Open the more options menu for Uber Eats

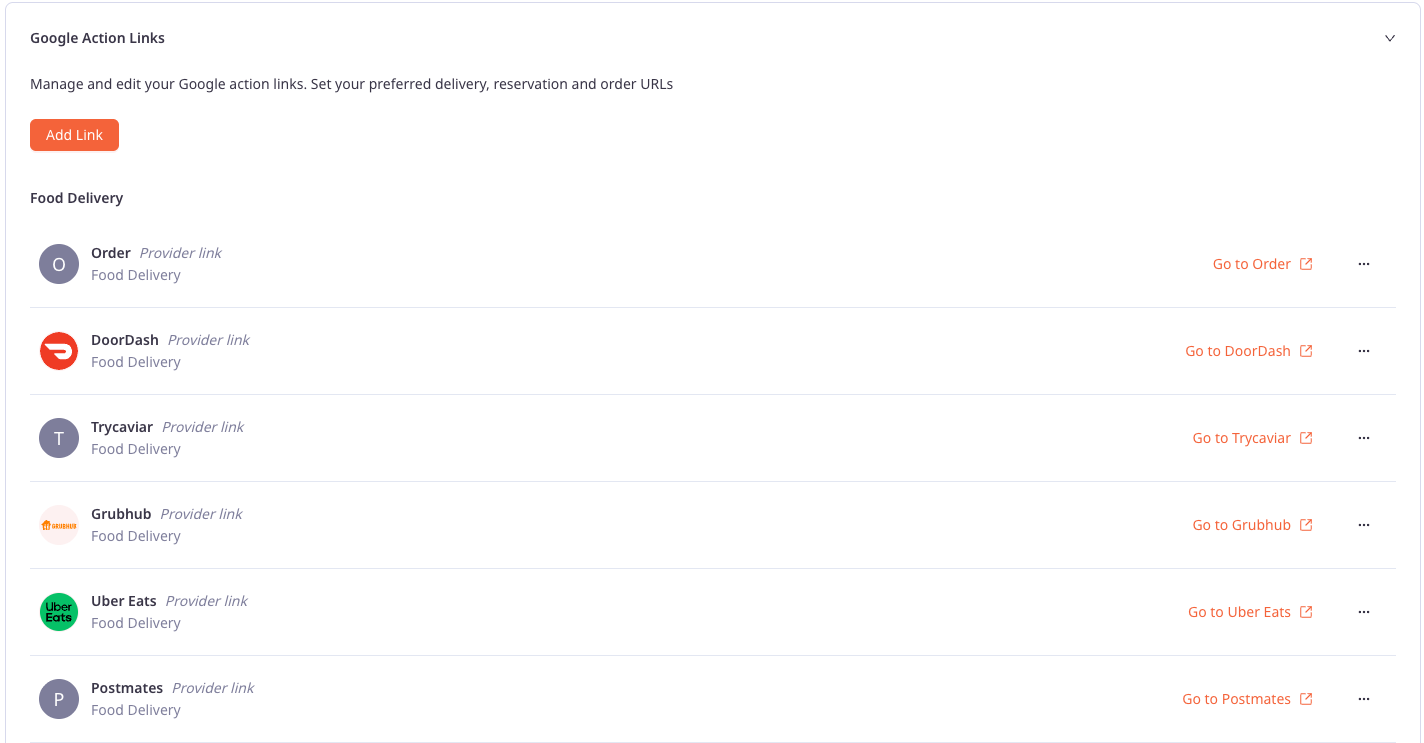tap(1364, 612)
